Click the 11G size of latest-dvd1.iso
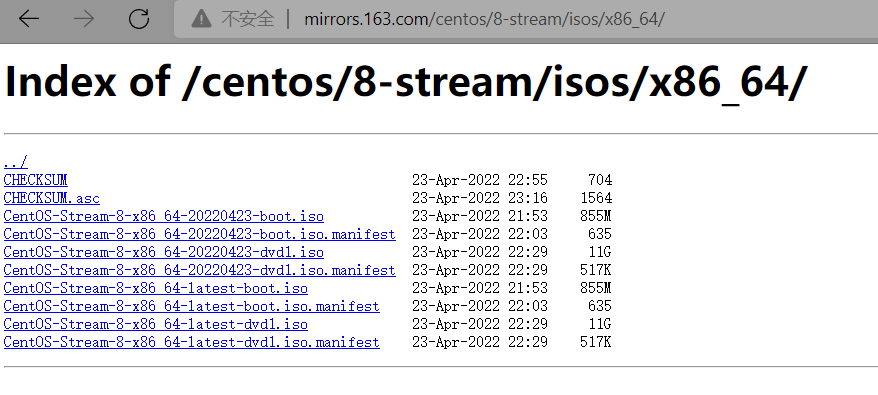This screenshot has height=395, width=878. (600, 324)
